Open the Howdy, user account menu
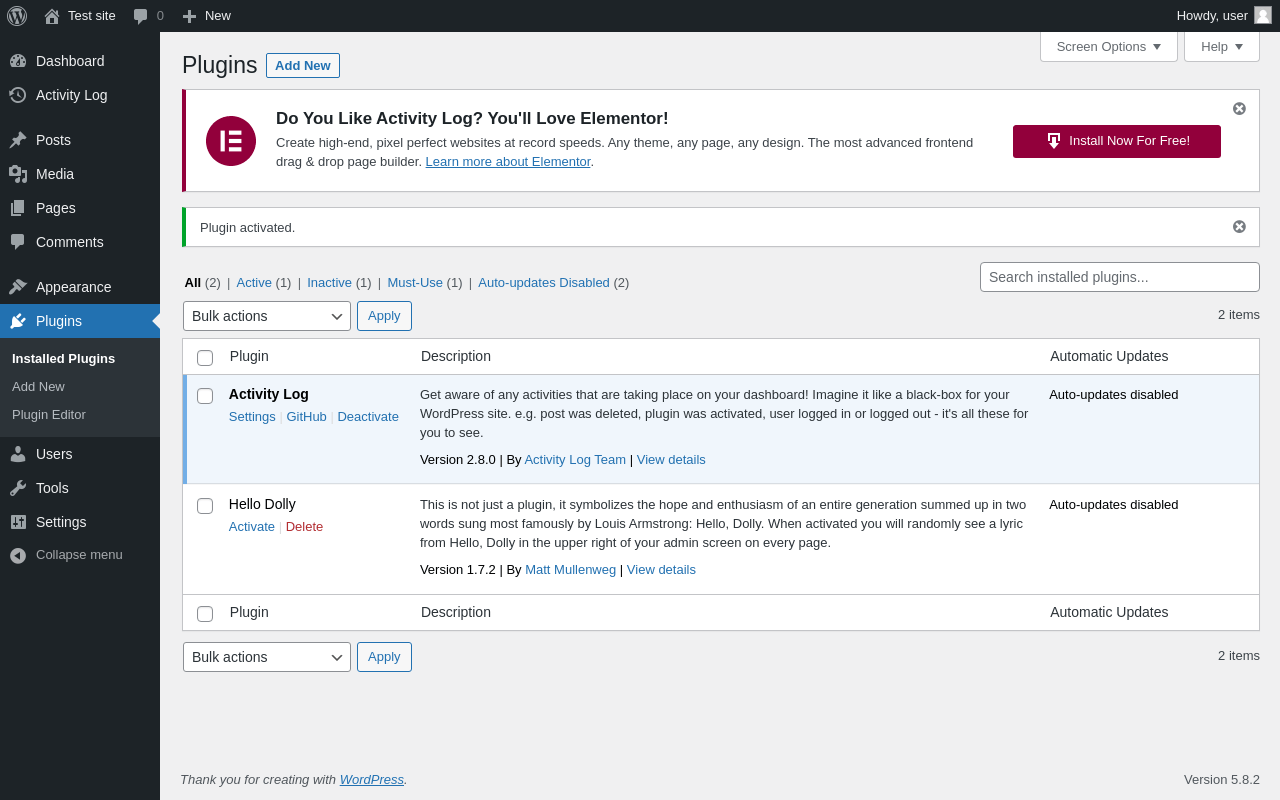The height and width of the screenshot is (800, 1280). tap(1224, 16)
